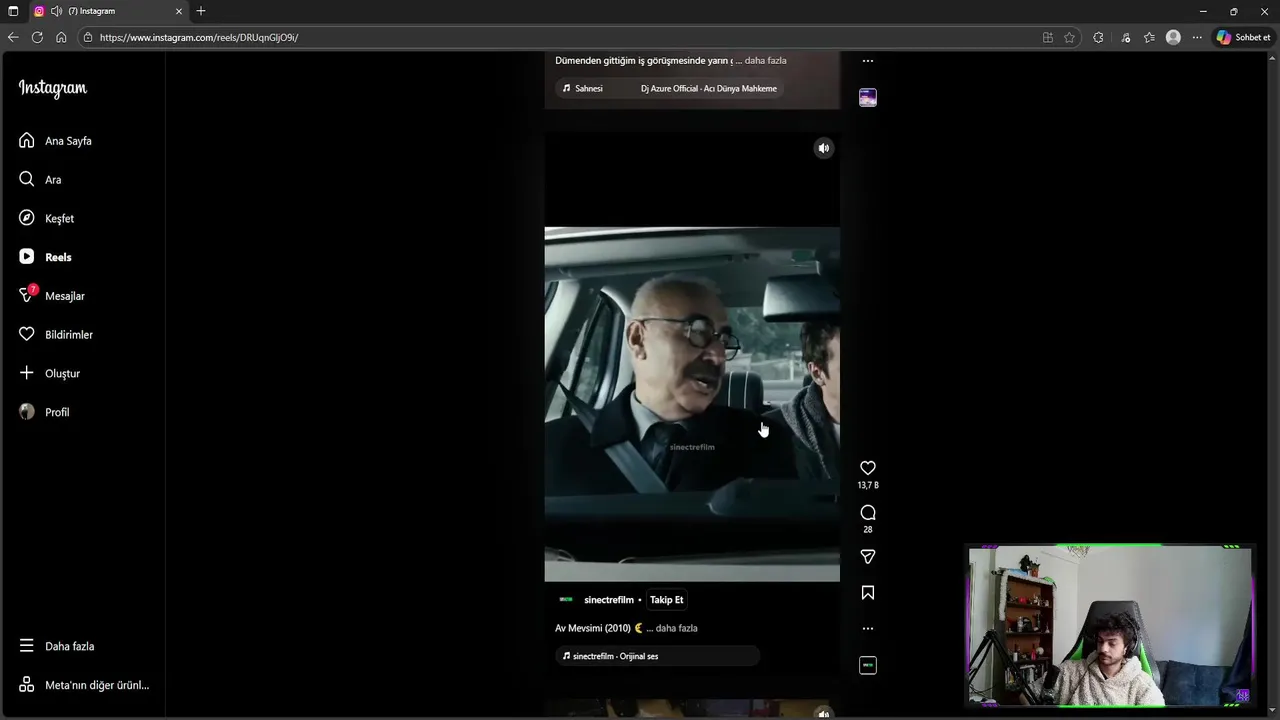Add page to favorites star icon
Viewport: 1280px width, 720px height.
(x=1069, y=37)
